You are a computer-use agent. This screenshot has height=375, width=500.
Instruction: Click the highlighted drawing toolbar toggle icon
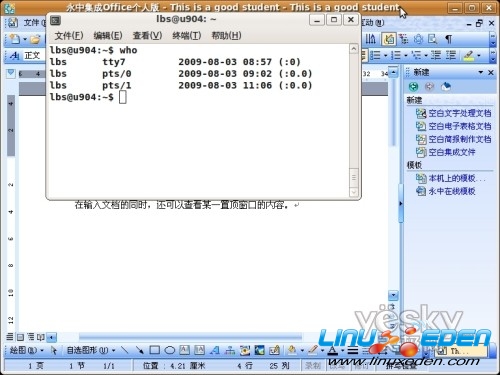[389, 39]
